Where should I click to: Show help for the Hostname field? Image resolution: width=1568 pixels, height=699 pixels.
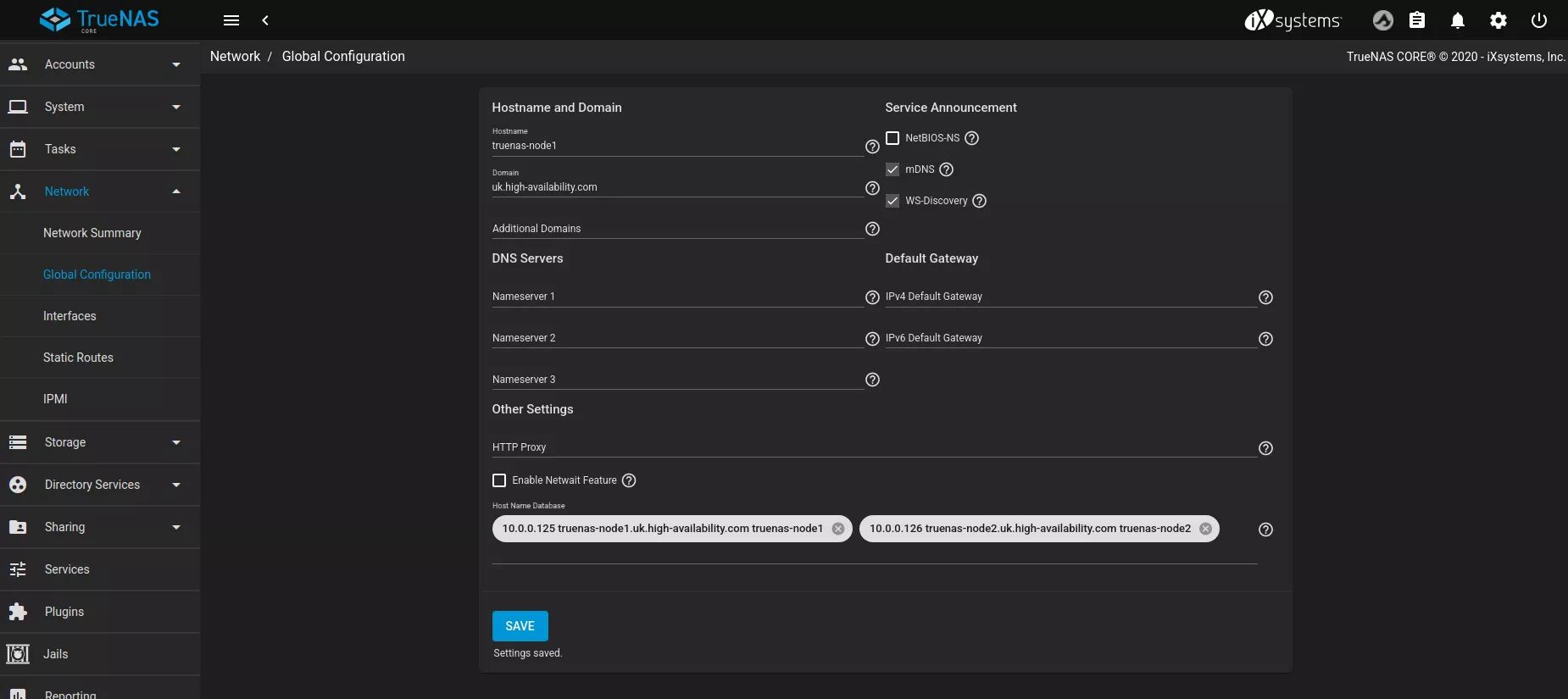tap(872, 147)
